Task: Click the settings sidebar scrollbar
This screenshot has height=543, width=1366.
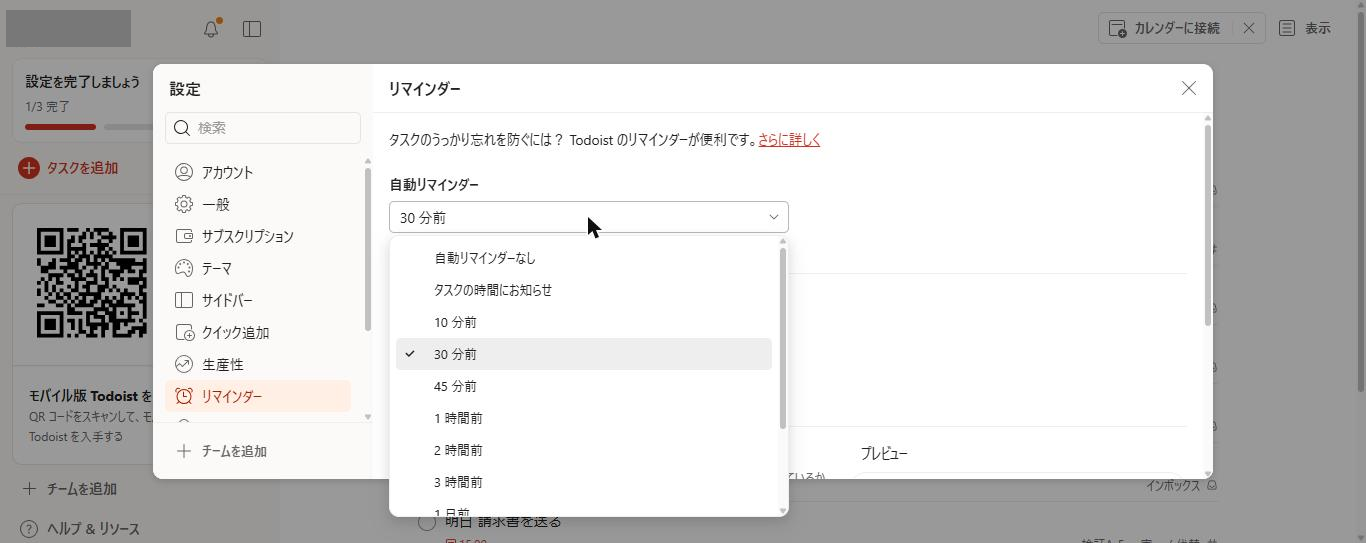Action: (x=368, y=248)
